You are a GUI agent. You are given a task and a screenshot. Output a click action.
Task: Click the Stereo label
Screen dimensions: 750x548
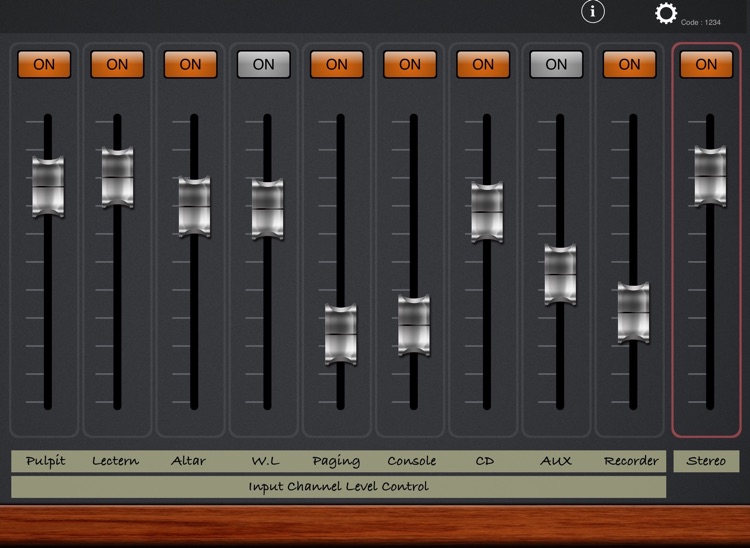click(x=706, y=461)
